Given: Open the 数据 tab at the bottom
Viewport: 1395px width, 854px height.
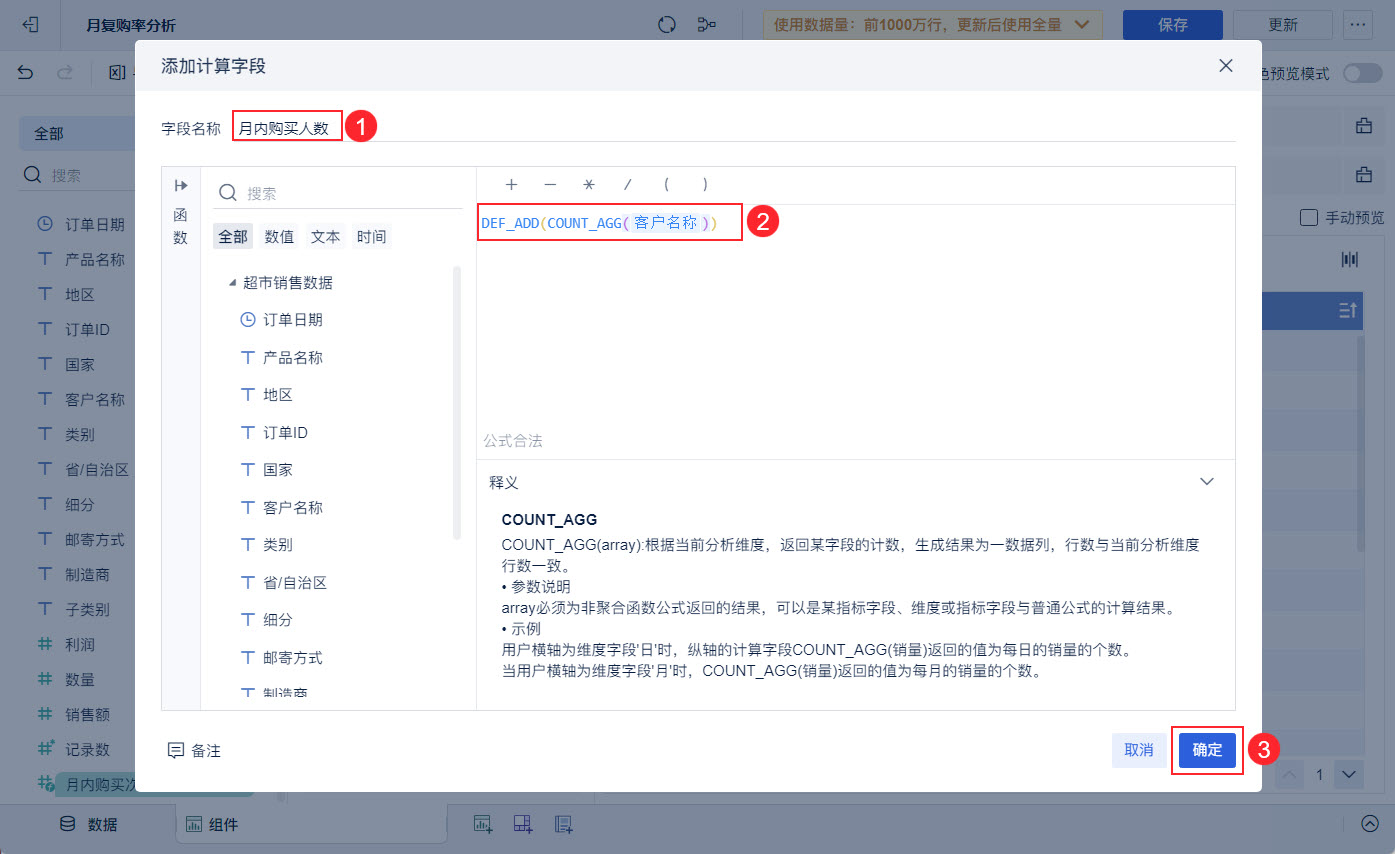Looking at the screenshot, I should pyautogui.click(x=89, y=824).
